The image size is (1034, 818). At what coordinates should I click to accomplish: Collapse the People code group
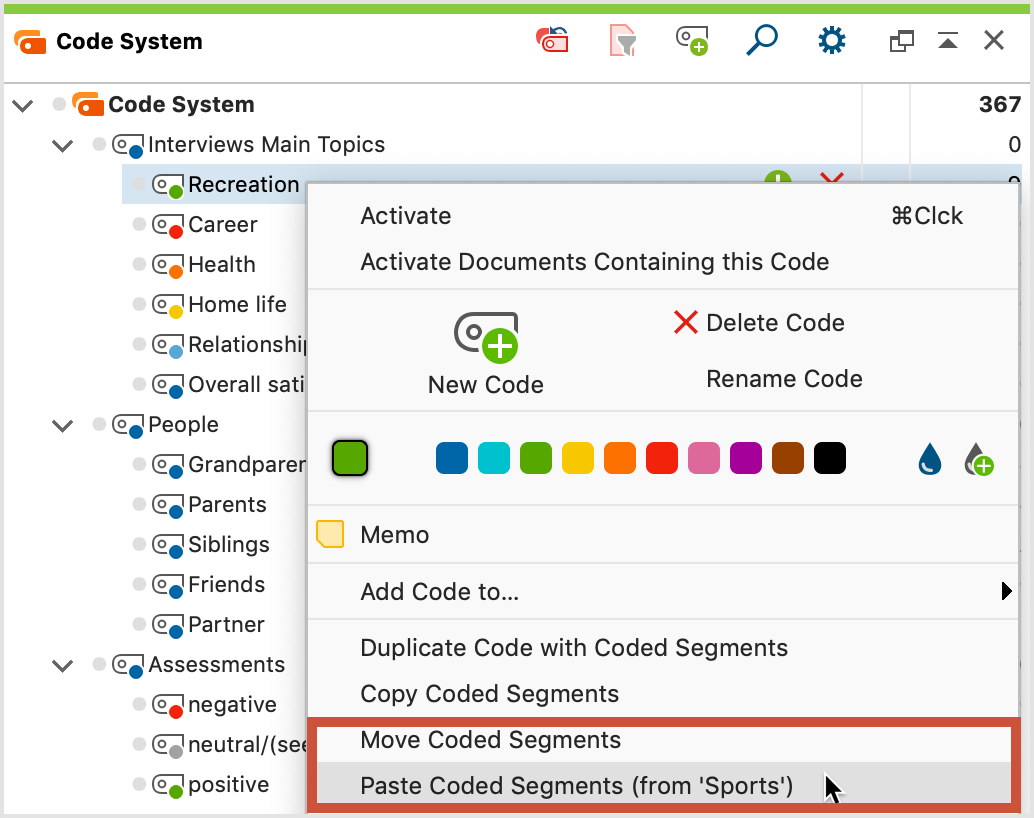(x=62, y=425)
